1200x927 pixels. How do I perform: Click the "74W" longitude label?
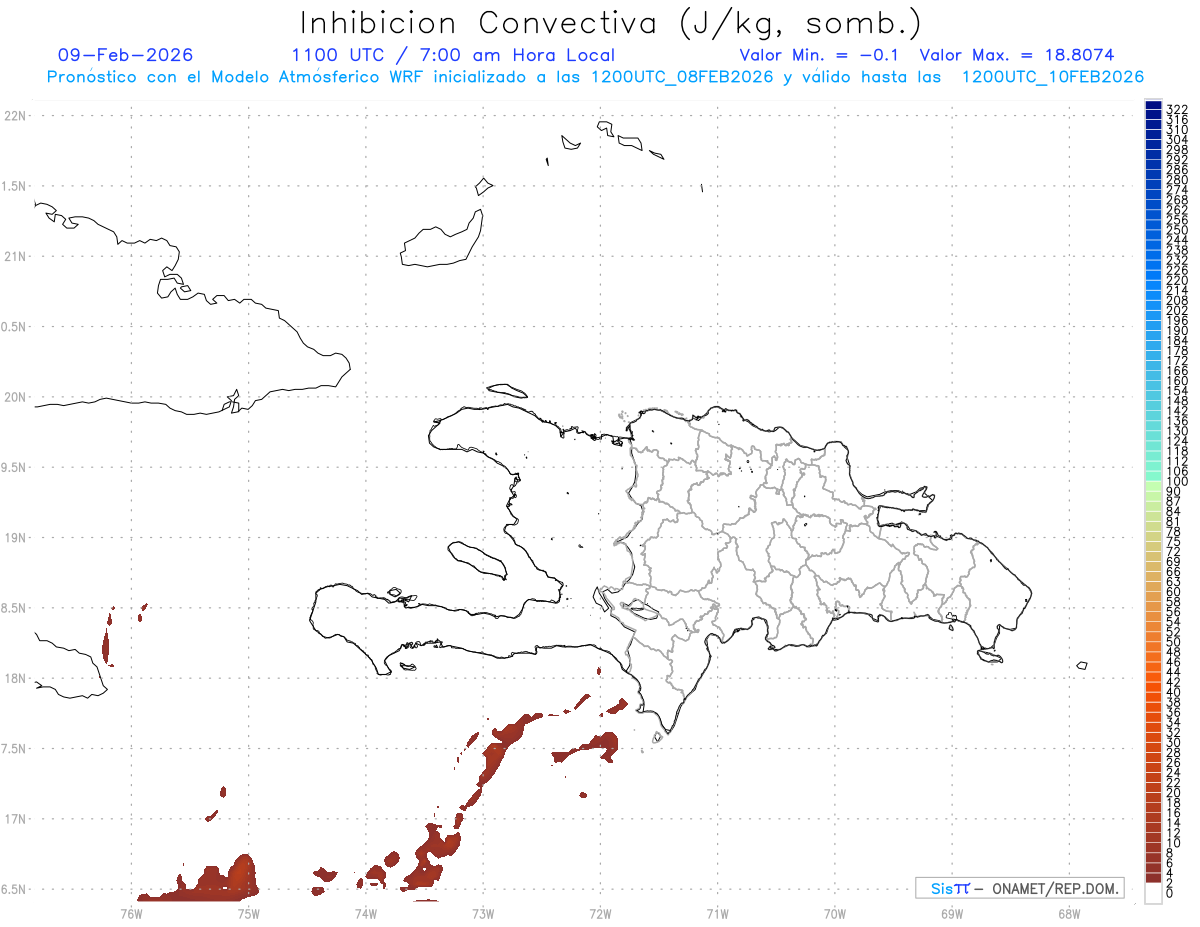point(365,912)
